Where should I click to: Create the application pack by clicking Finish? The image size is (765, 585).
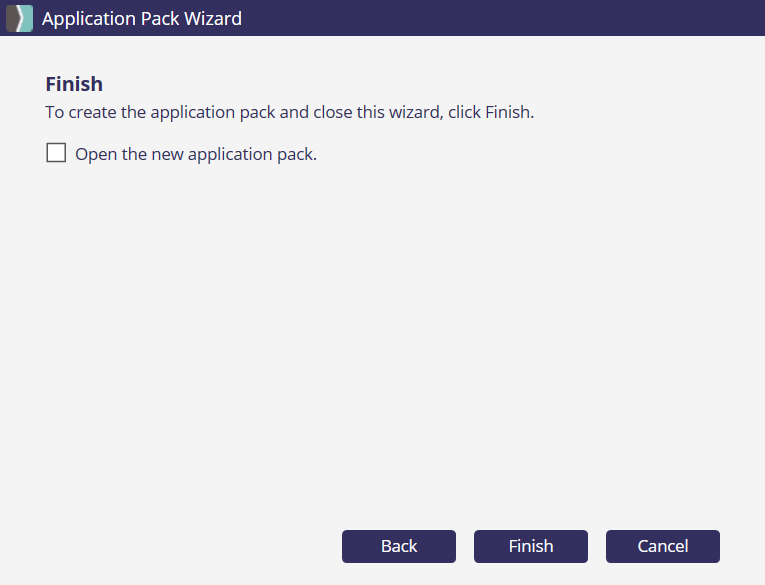tap(530, 546)
